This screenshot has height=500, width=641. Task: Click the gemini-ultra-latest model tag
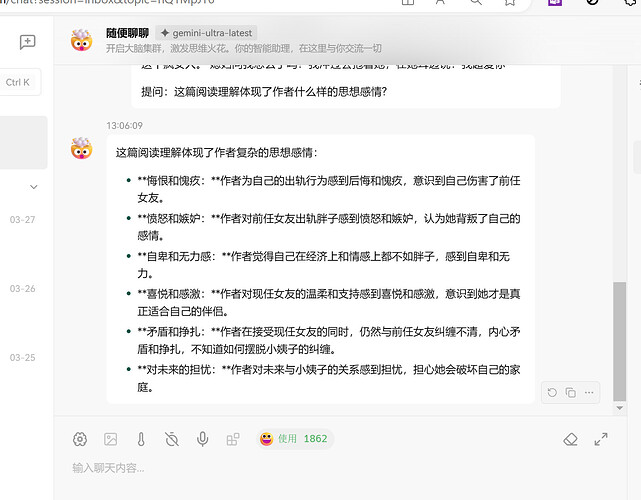tap(206, 33)
